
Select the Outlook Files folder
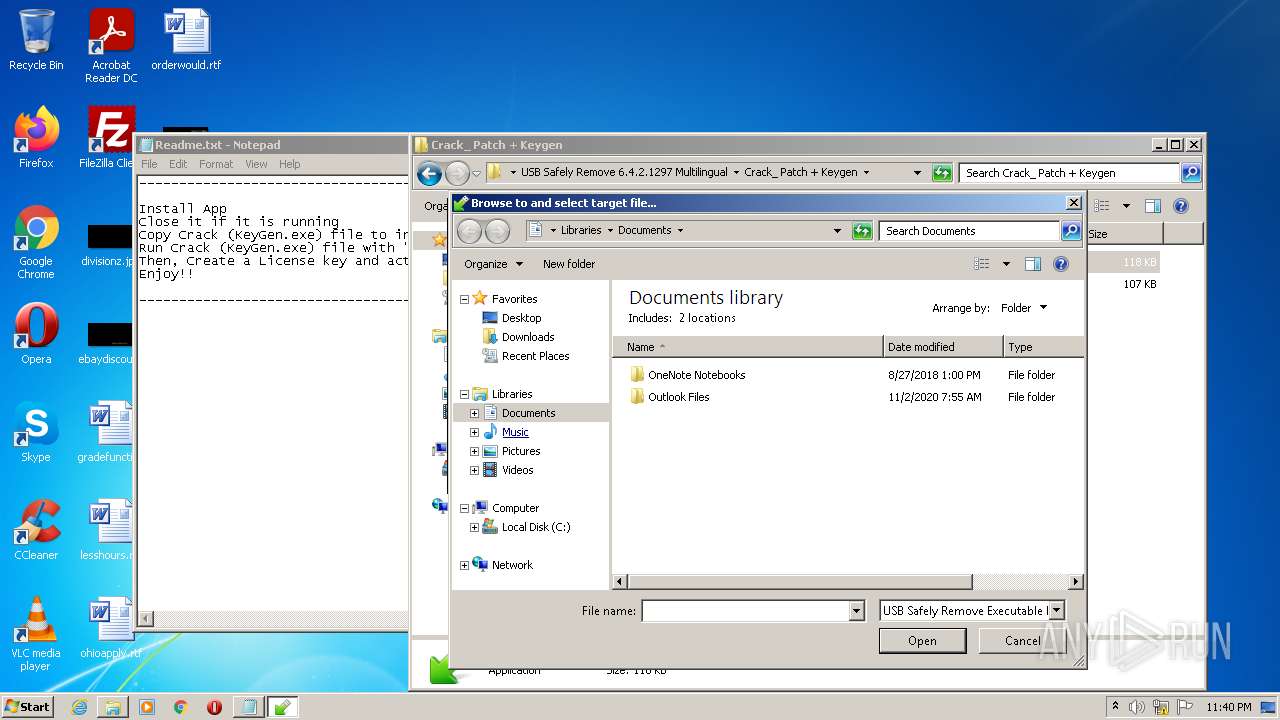coord(678,397)
